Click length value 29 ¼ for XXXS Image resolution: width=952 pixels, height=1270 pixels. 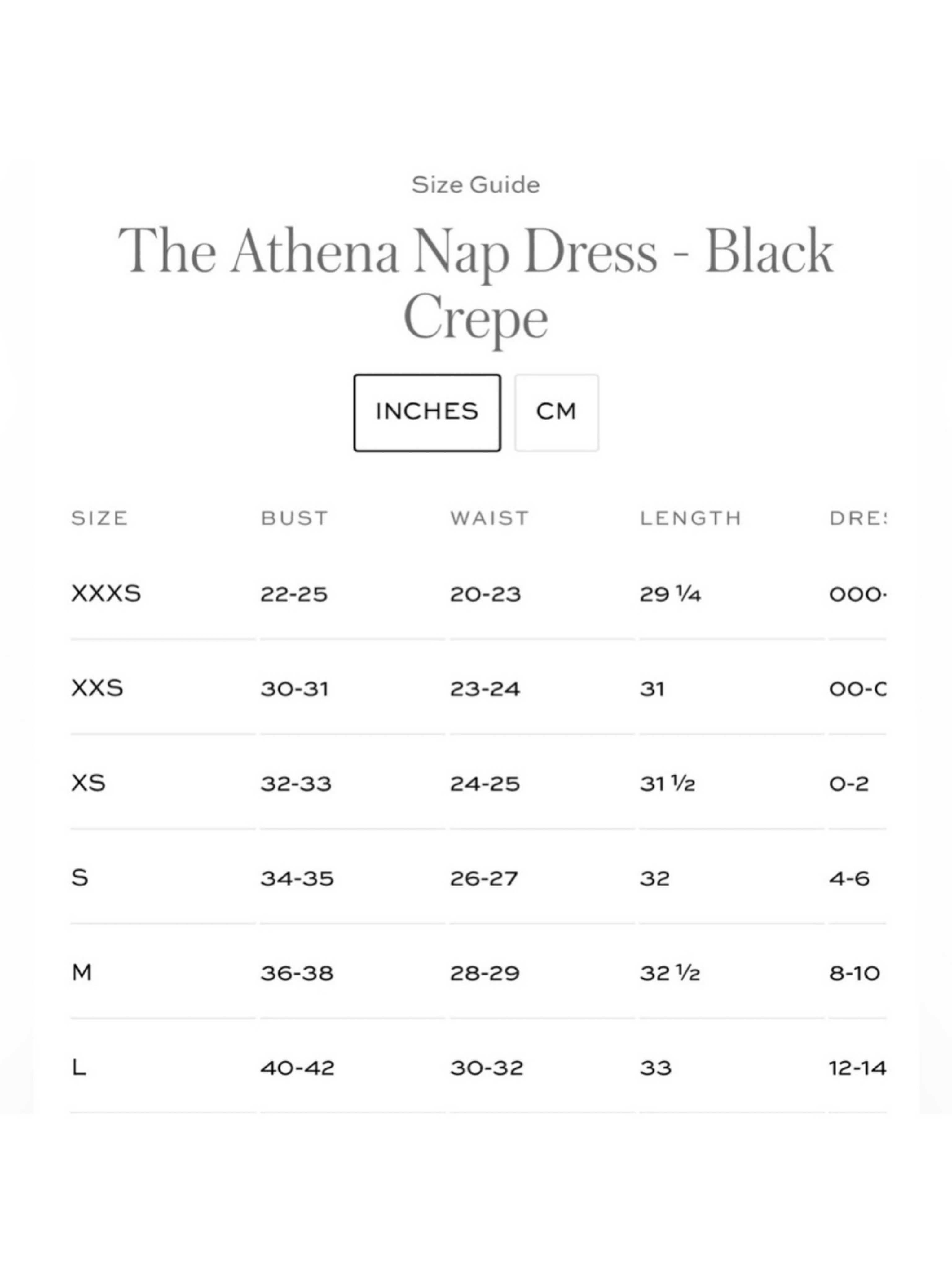pyautogui.click(x=670, y=594)
